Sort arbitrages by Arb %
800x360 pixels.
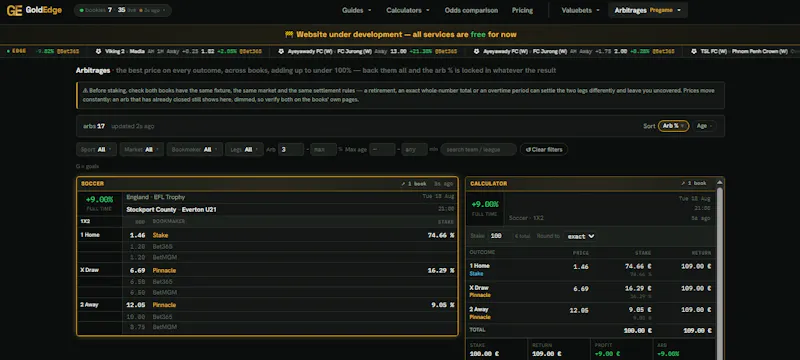[673, 126]
